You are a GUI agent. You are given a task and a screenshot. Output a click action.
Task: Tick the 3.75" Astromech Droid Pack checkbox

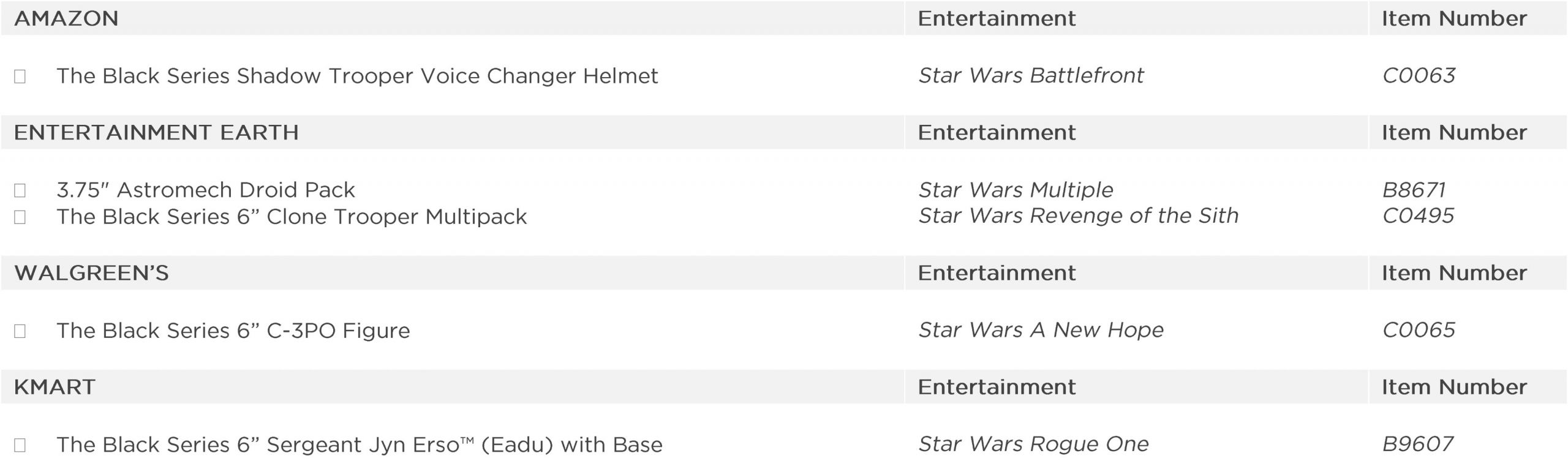(20, 191)
